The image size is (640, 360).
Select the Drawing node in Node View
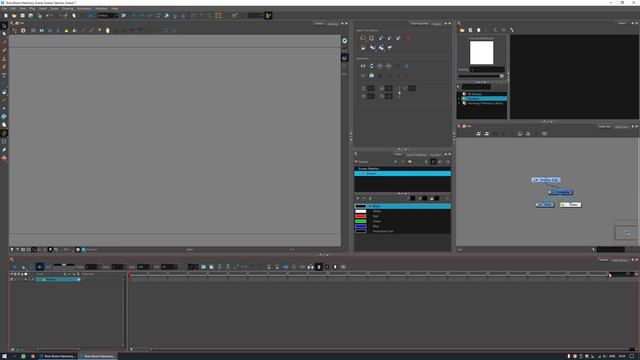(x=546, y=180)
